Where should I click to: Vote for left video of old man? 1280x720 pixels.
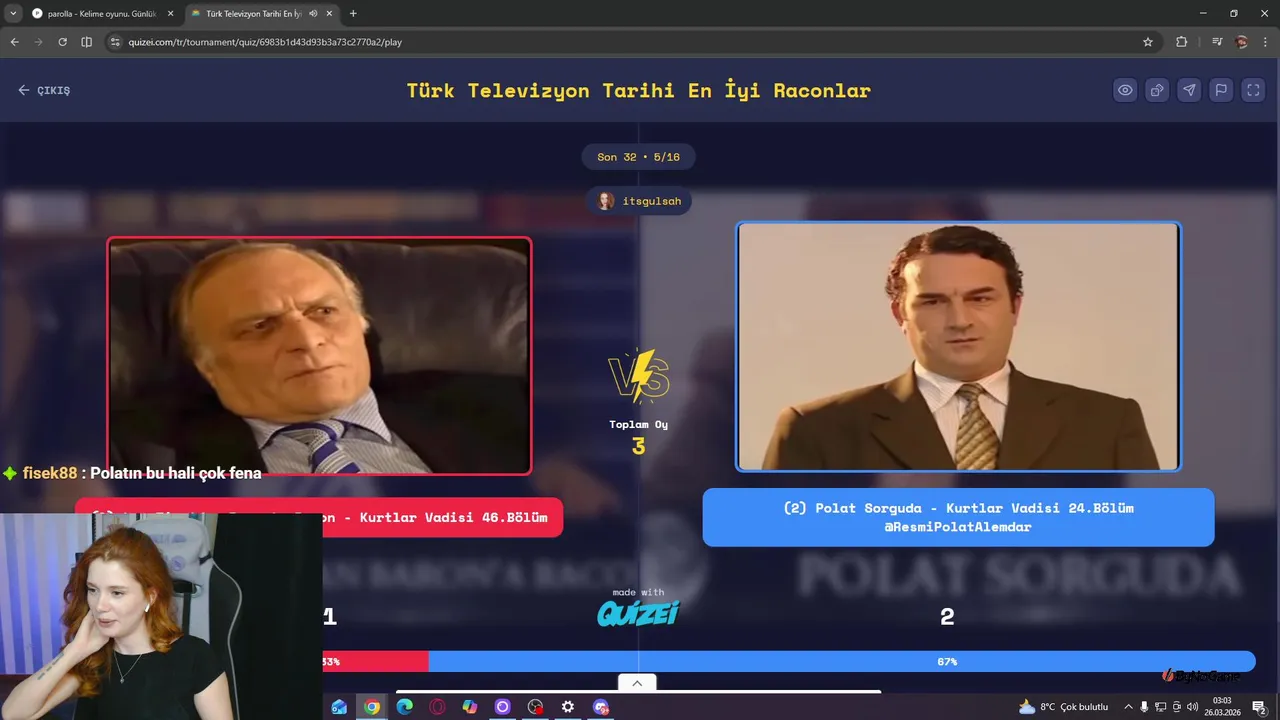tap(319, 356)
